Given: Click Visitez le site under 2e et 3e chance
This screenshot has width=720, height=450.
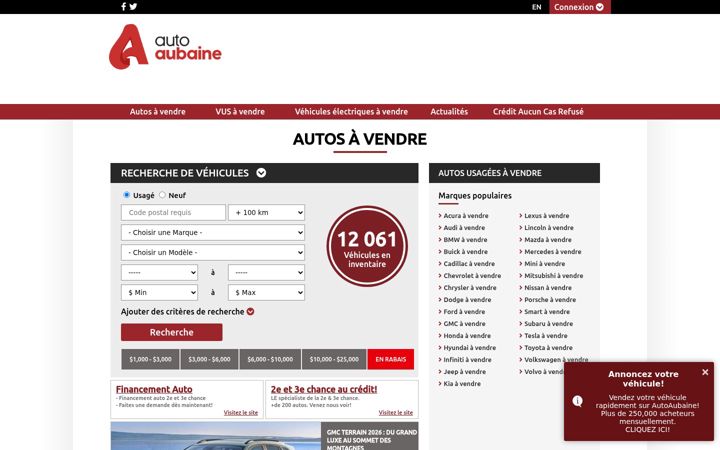Looking at the screenshot, I should (x=396, y=412).
